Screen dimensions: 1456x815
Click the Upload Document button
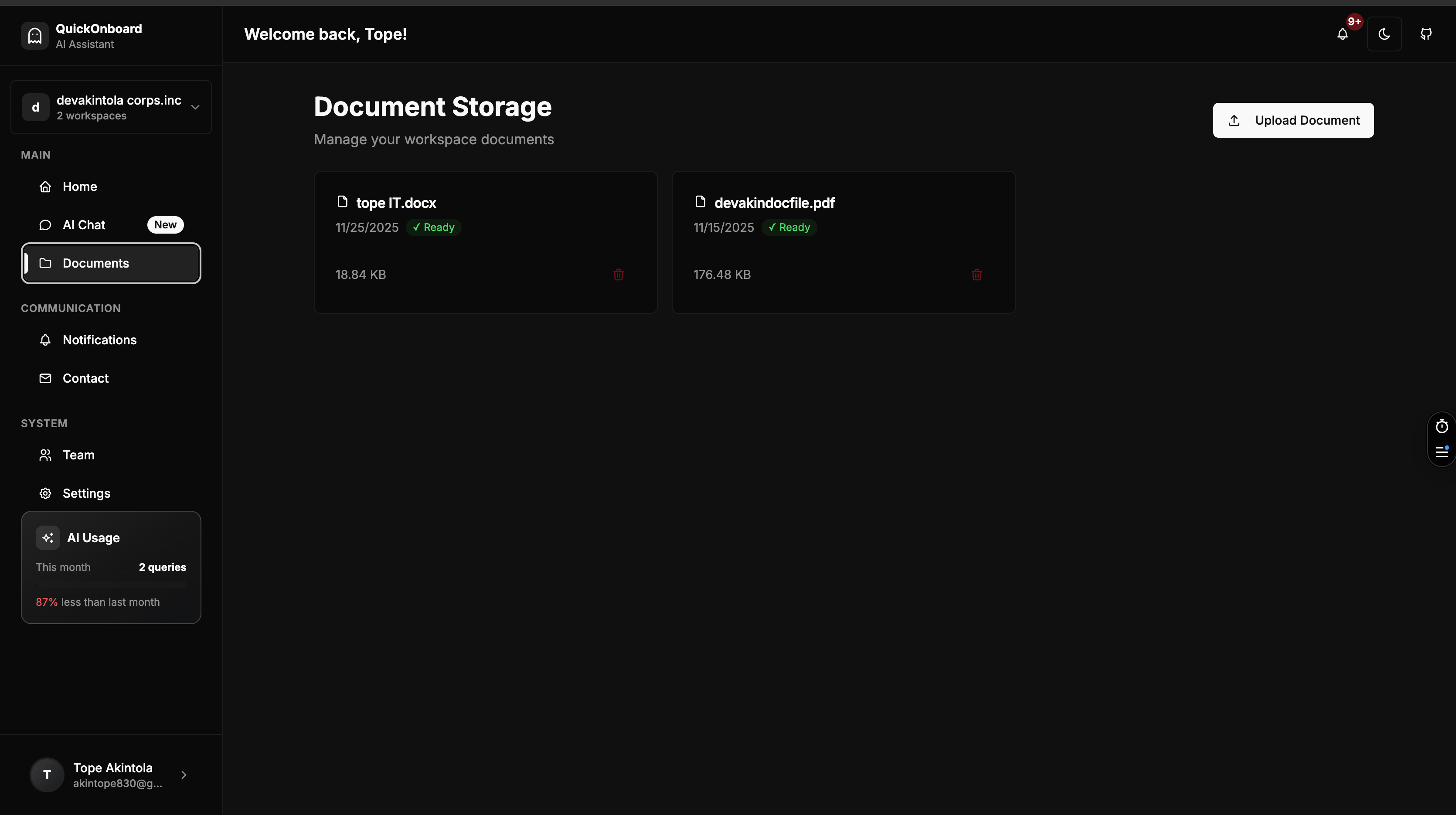tap(1293, 120)
